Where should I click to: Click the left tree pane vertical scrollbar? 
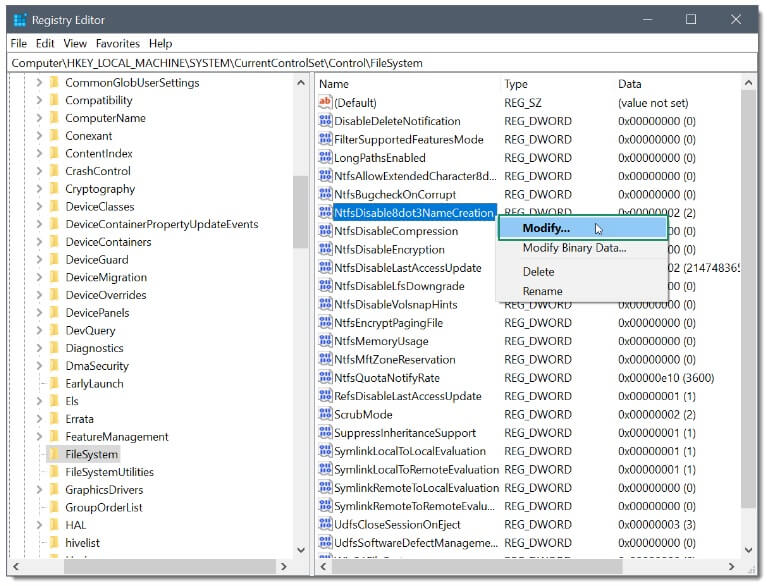[x=301, y=210]
